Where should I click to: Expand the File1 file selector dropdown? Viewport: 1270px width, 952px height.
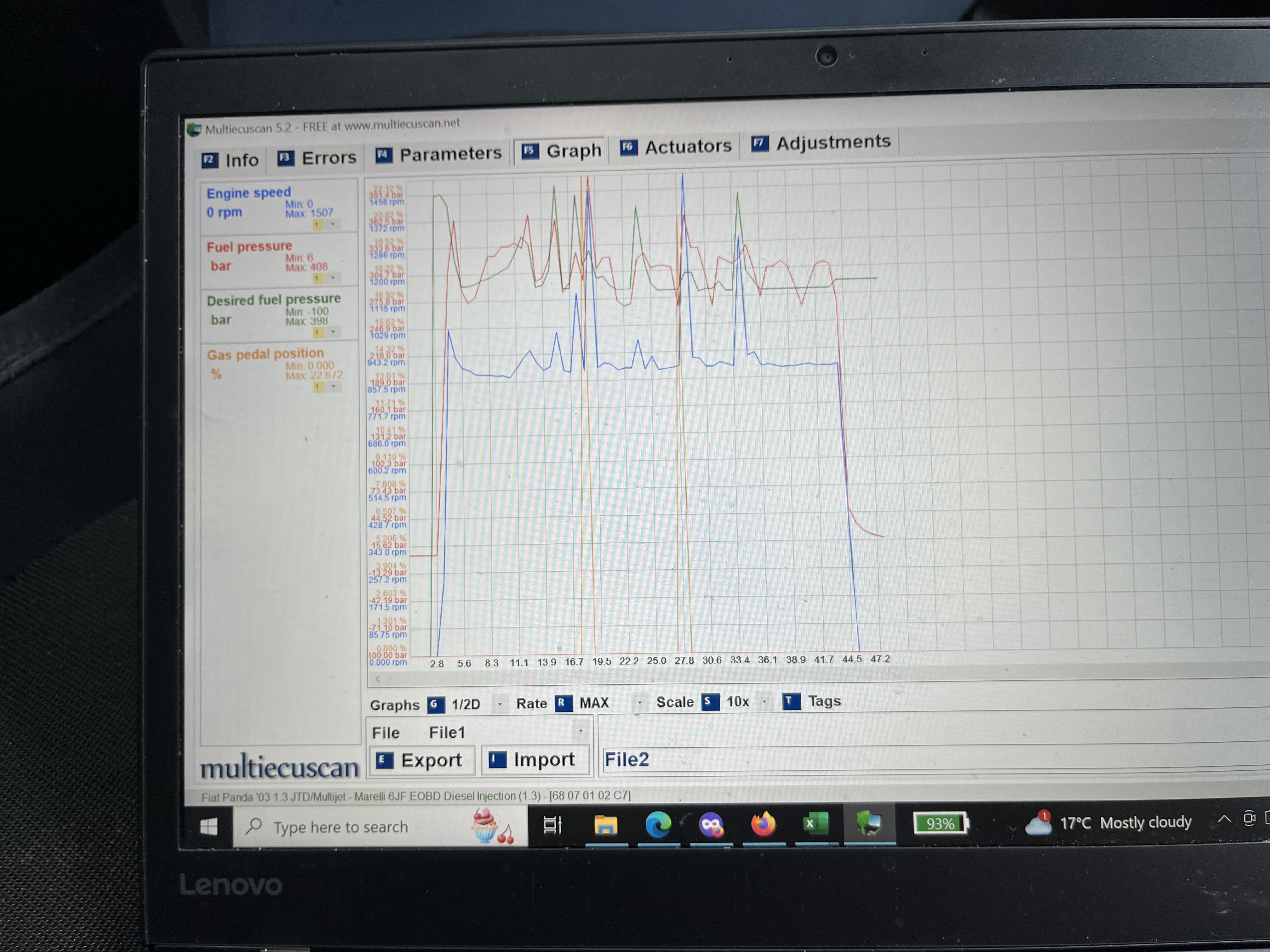581,731
